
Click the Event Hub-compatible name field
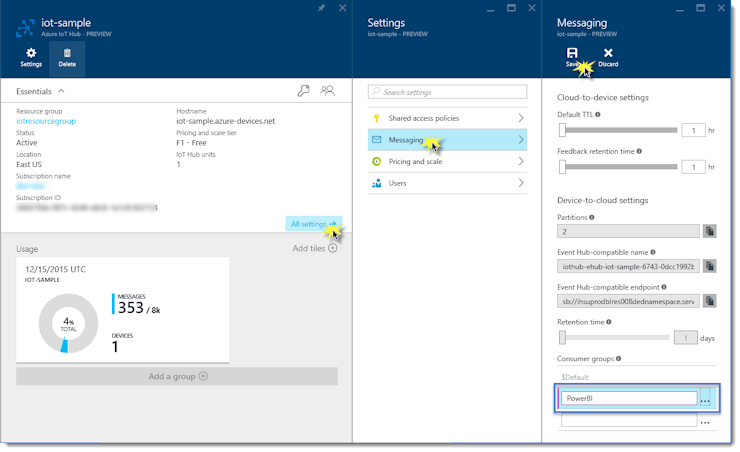[628, 267]
